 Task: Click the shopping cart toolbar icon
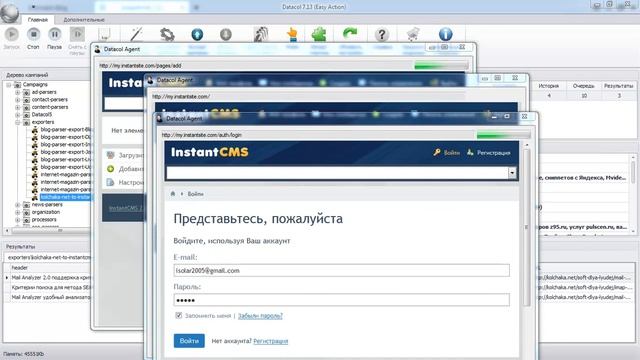pos(413,35)
